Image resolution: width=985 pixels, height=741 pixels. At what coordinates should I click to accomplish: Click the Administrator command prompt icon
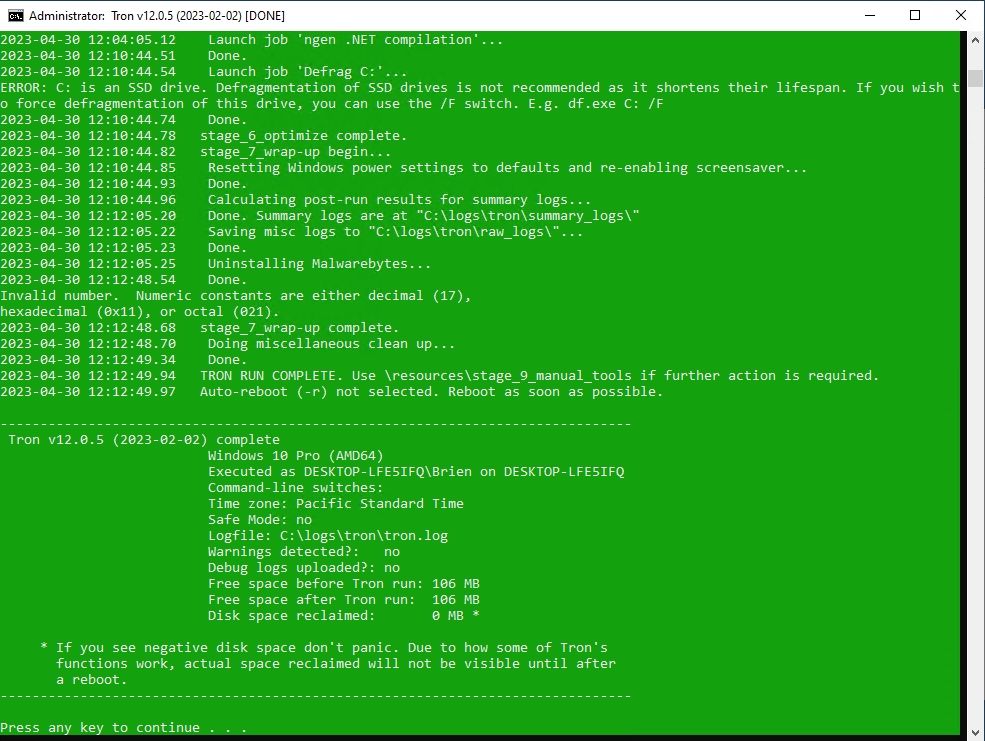(x=14, y=15)
